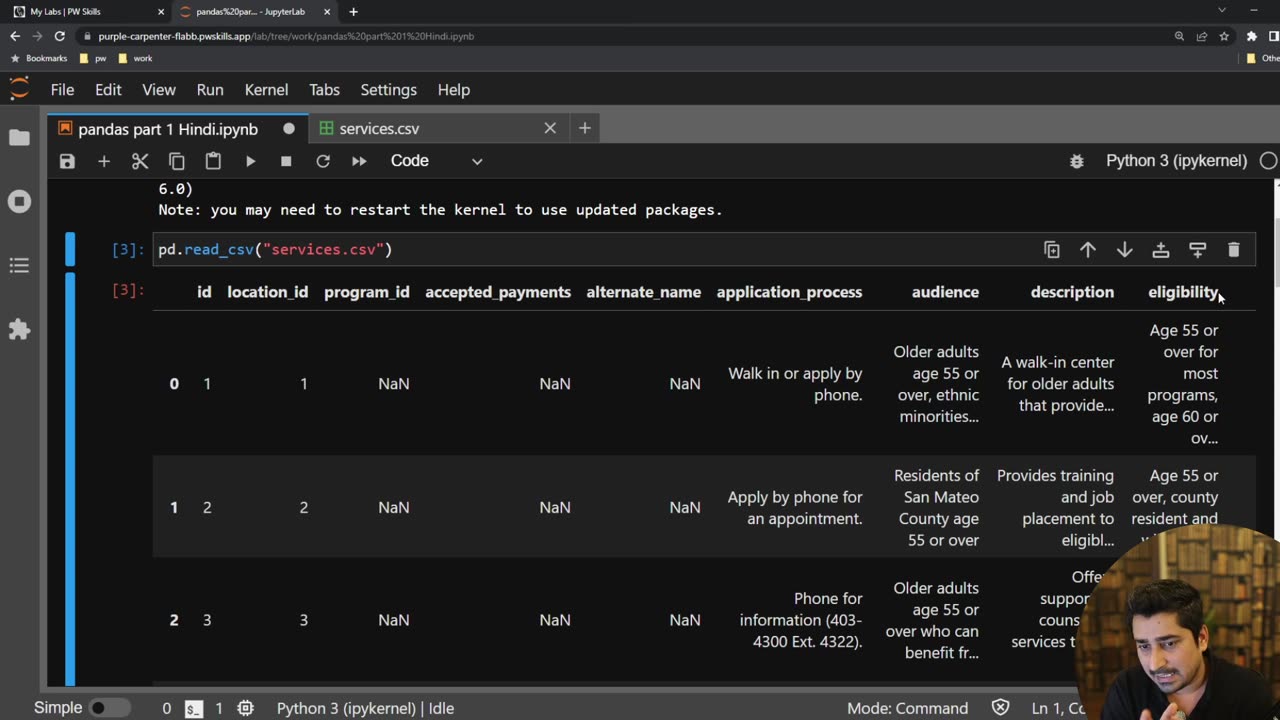
Task: Close the services.csv tab
Action: pyautogui.click(x=550, y=128)
